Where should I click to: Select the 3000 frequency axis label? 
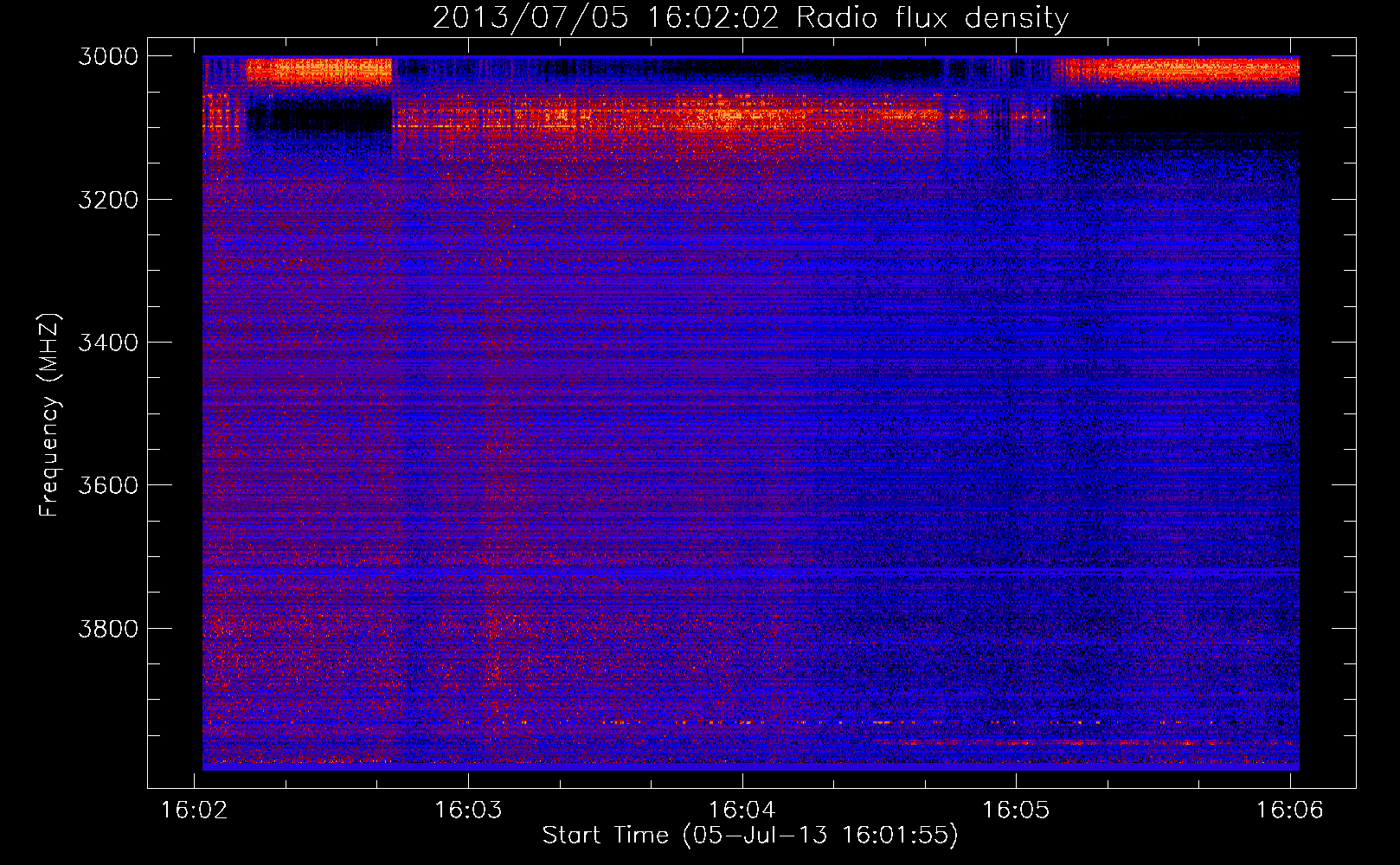point(108,56)
